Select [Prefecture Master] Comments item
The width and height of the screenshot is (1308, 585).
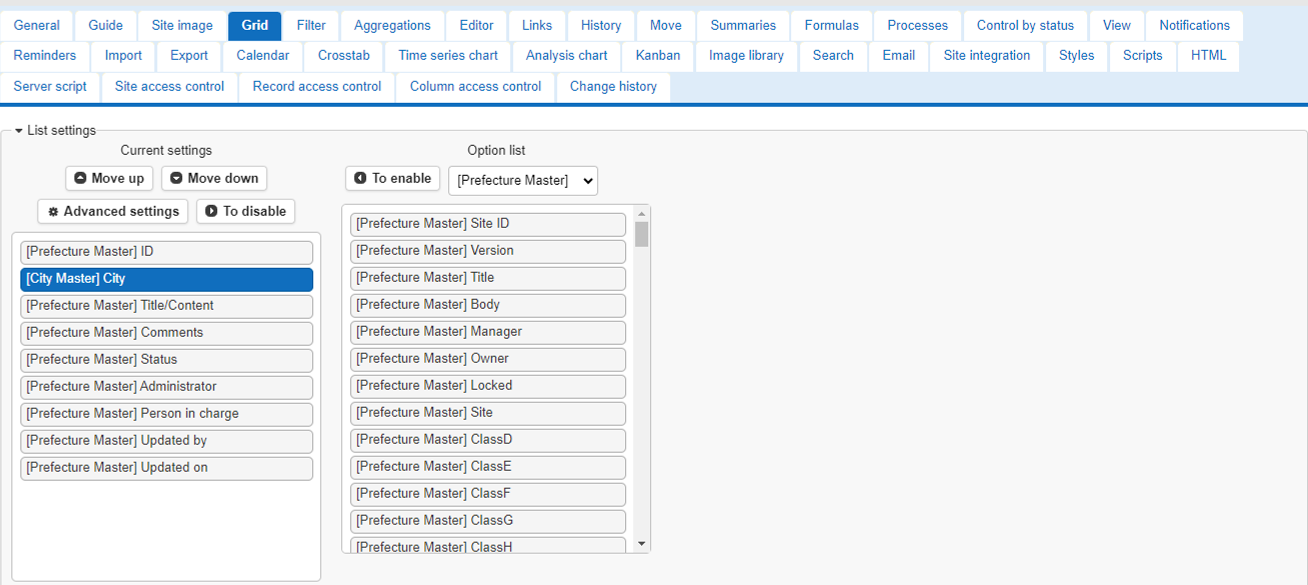coord(167,333)
